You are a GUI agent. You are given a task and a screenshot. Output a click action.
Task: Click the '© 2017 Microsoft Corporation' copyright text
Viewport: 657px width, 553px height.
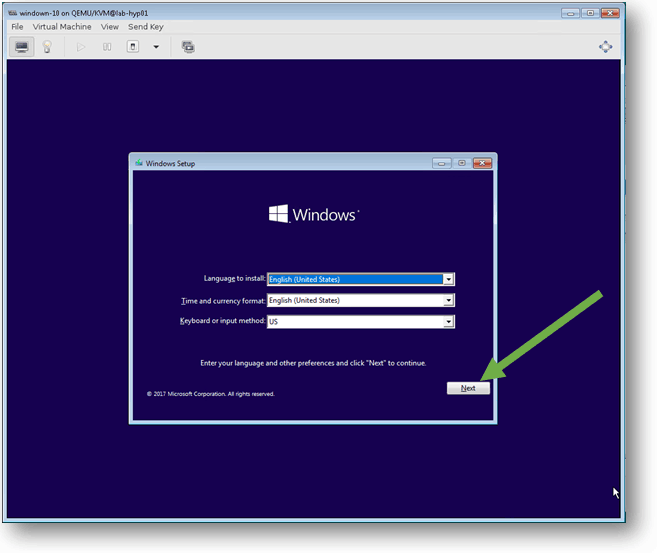point(210,394)
